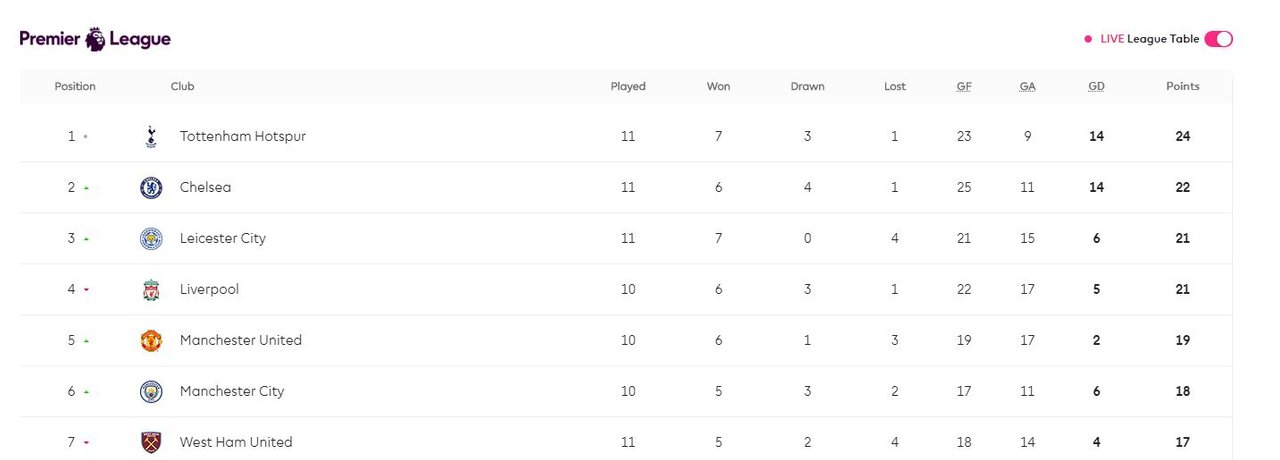
Task: Click the West Ham United club crest
Action: pos(151,442)
